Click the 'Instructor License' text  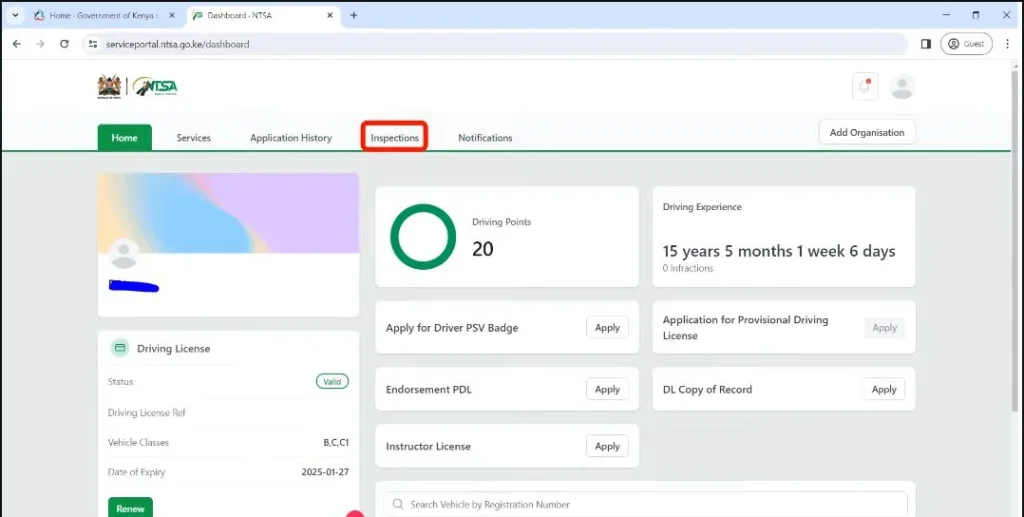tap(428, 446)
